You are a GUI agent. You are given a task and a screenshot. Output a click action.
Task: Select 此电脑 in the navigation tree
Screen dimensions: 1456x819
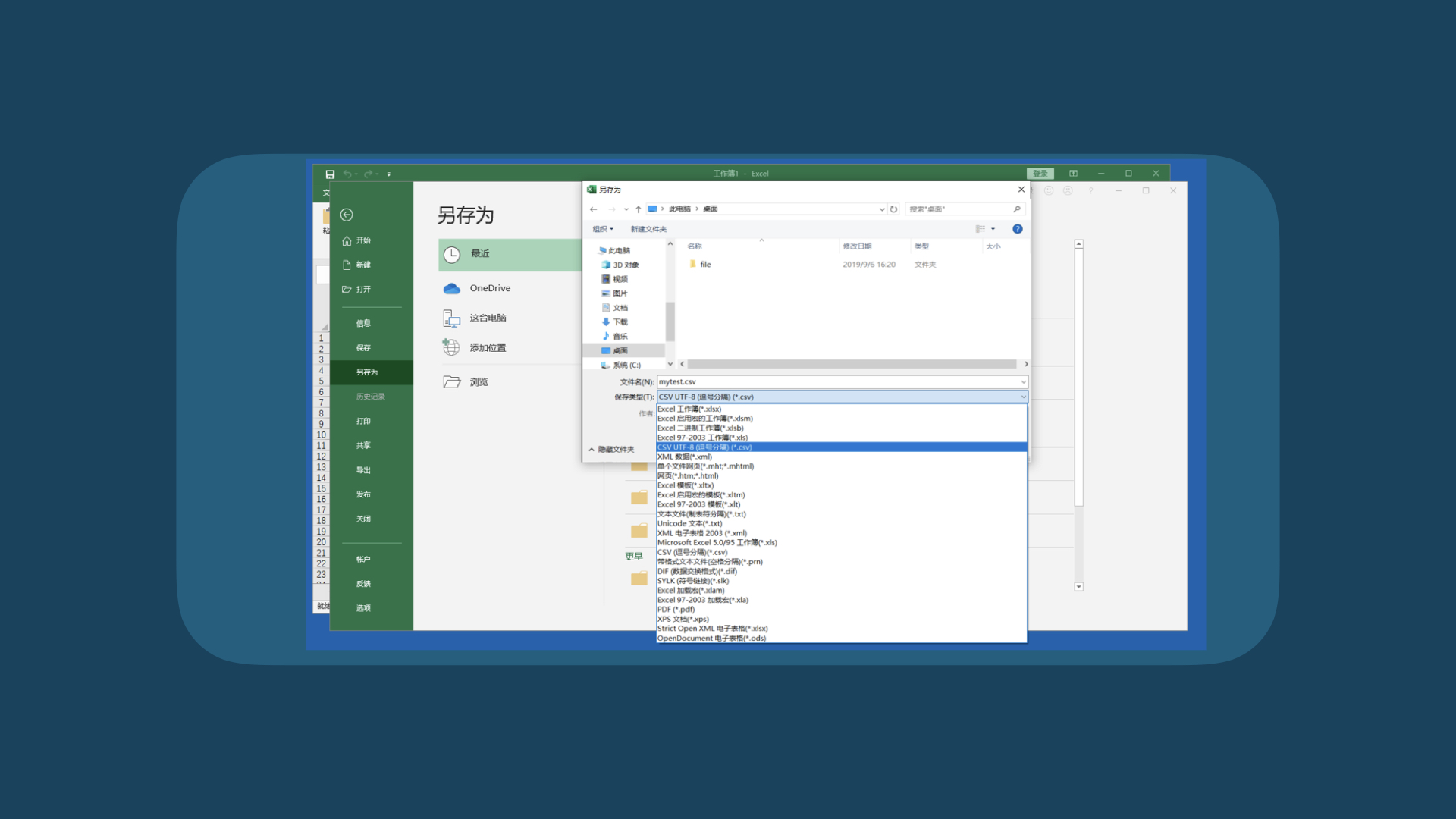coord(615,250)
